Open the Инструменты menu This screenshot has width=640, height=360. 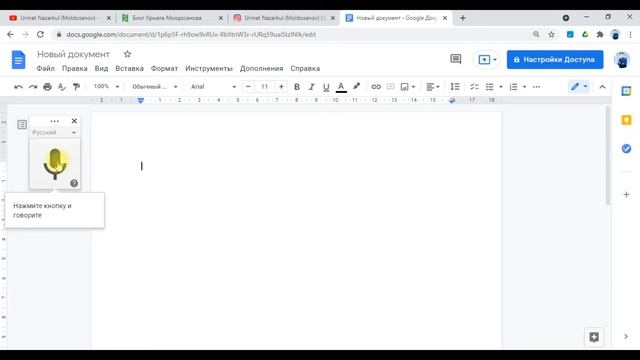(x=209, y=69)
